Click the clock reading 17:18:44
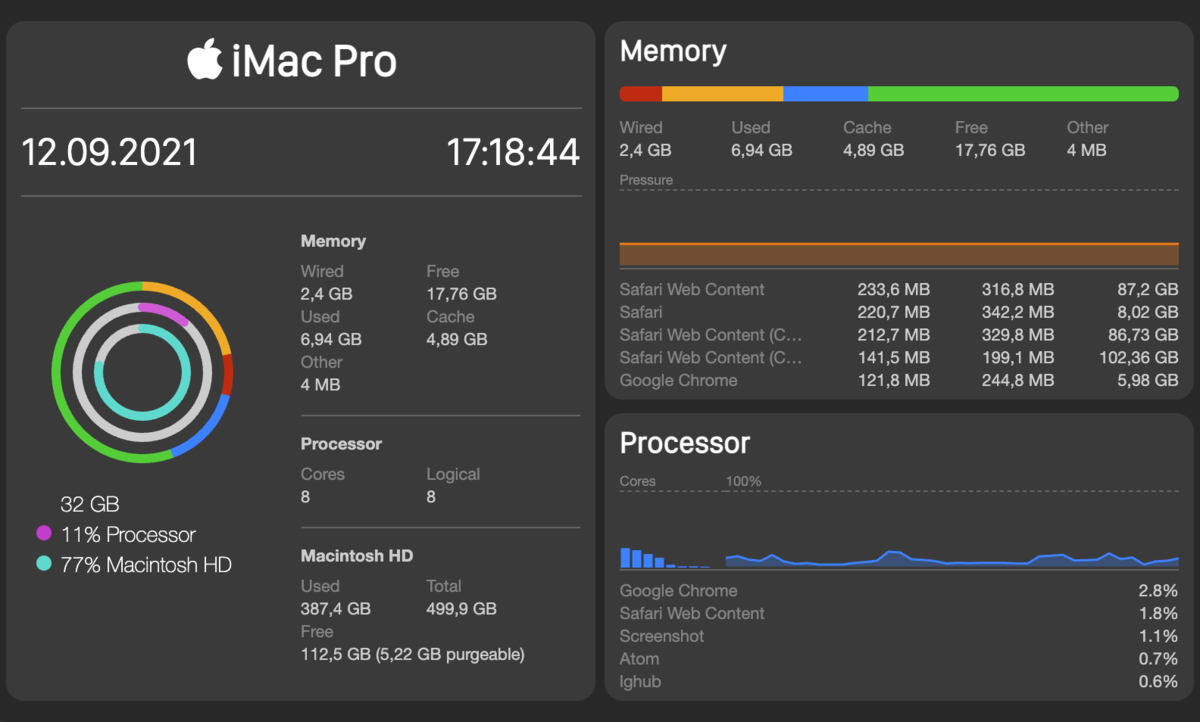 point(513,153)
